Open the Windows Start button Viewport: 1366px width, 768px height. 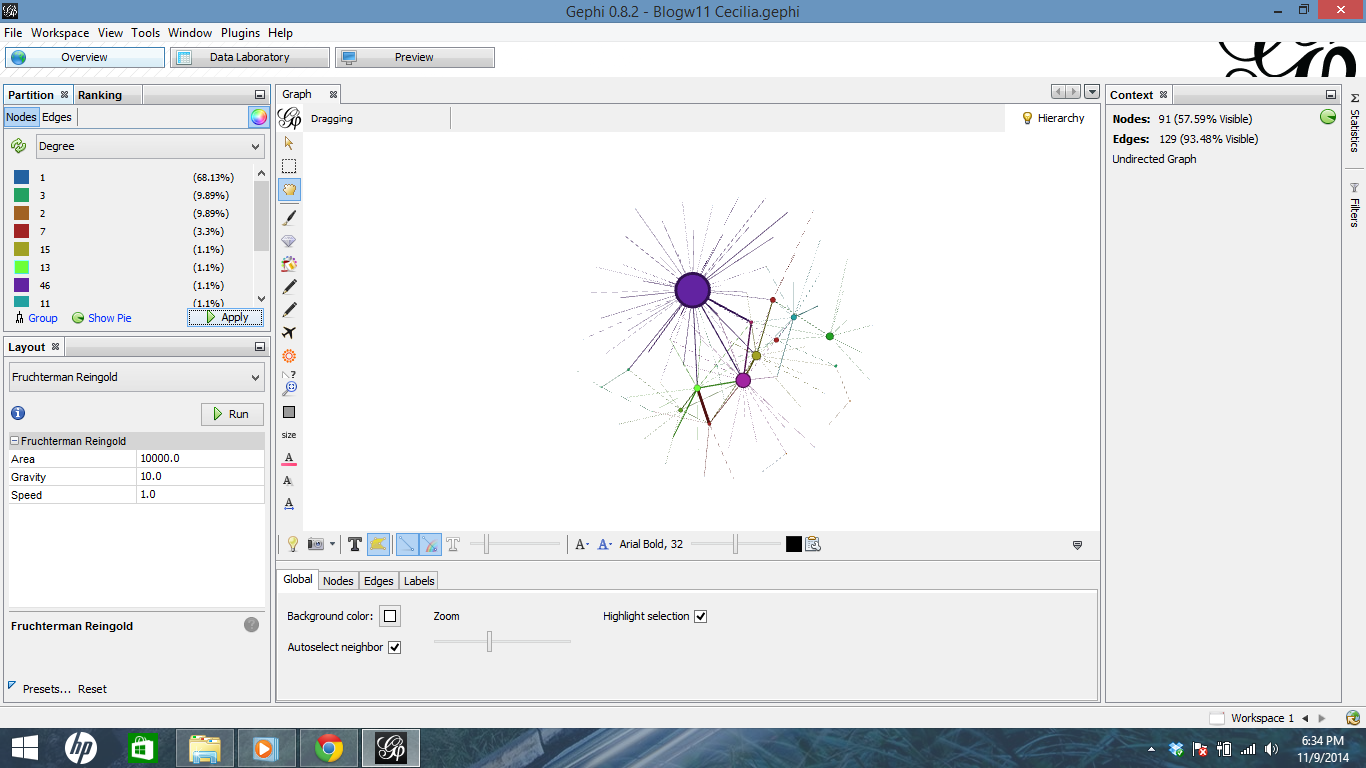[25, 748]
